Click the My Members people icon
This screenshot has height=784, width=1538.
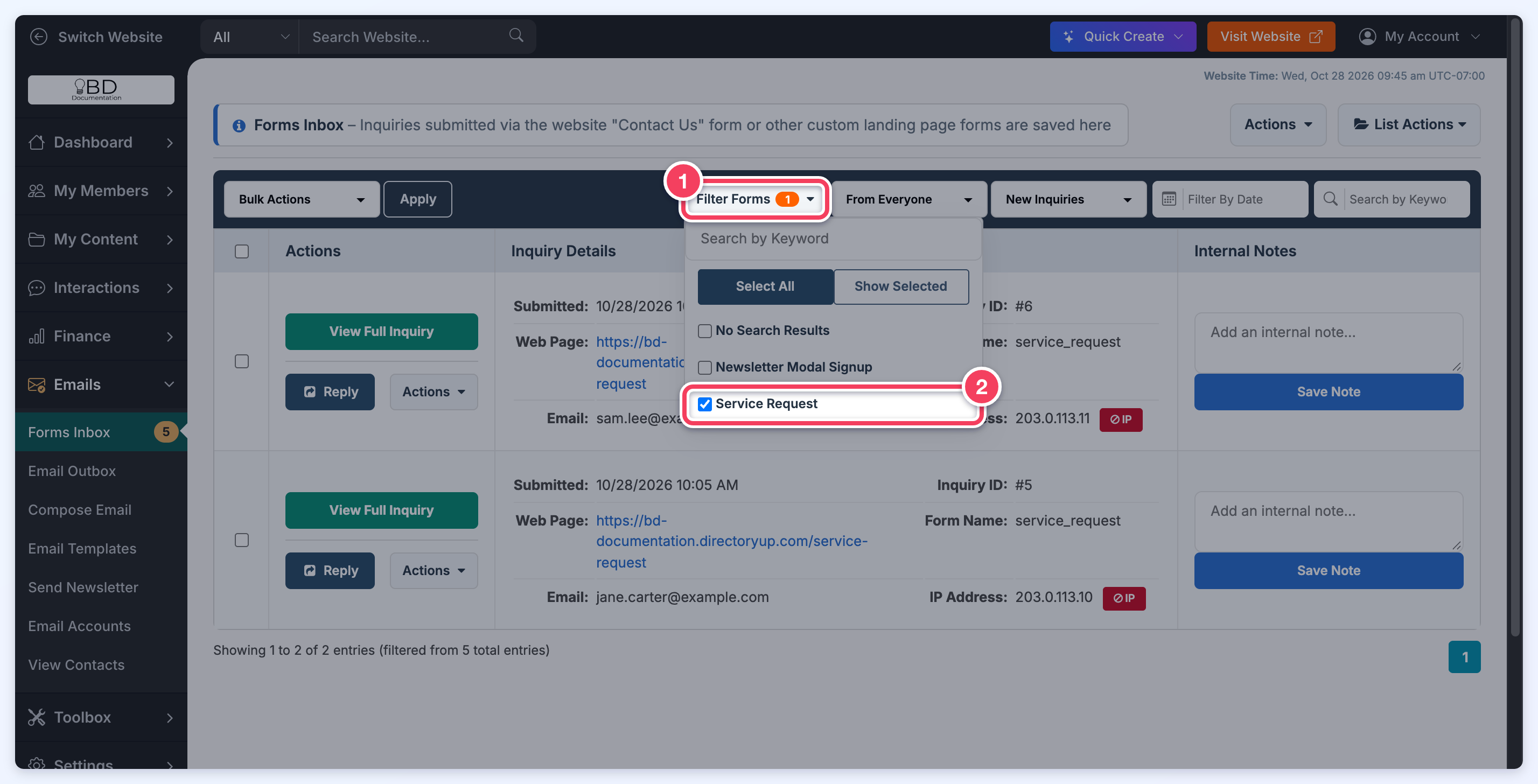[x=37, y=191]
